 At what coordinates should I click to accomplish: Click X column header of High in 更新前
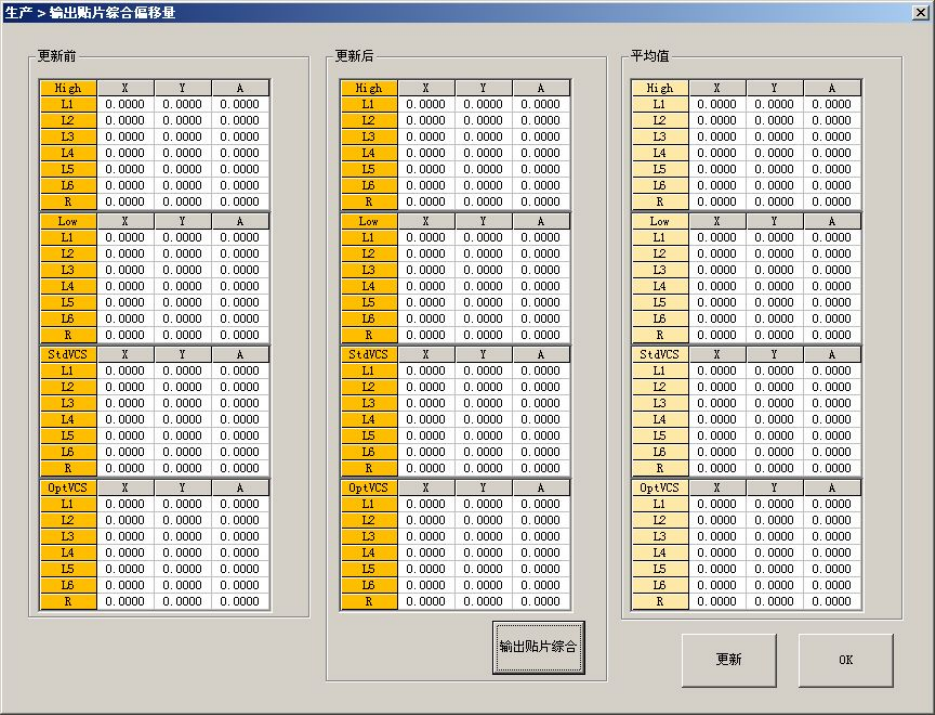tap(125, 88)
